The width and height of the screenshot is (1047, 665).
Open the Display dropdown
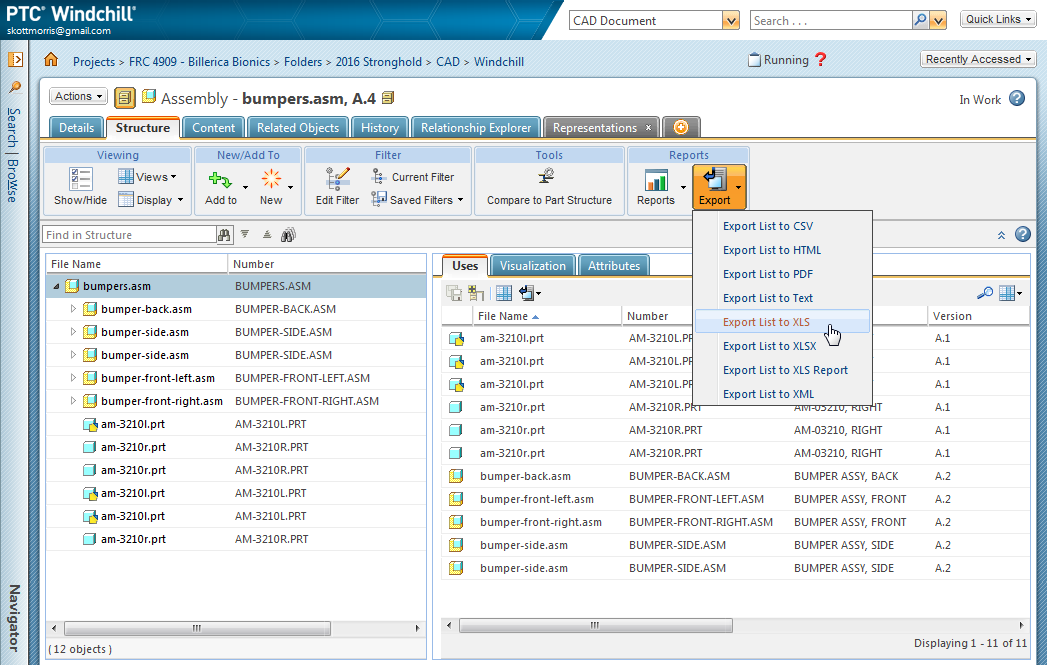151,200
